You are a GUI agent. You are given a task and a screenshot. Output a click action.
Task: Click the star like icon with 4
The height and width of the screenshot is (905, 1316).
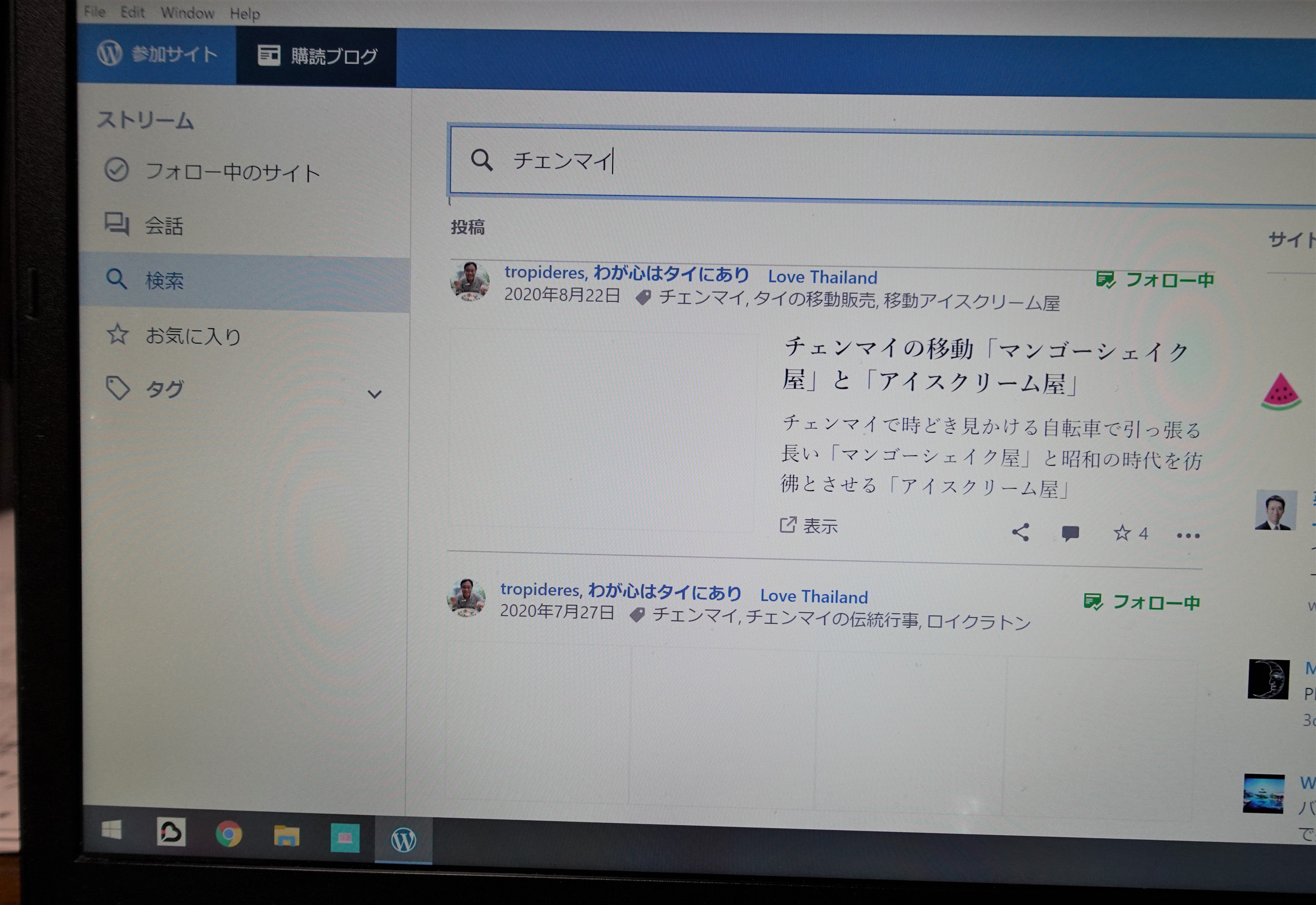(1122, 533)
